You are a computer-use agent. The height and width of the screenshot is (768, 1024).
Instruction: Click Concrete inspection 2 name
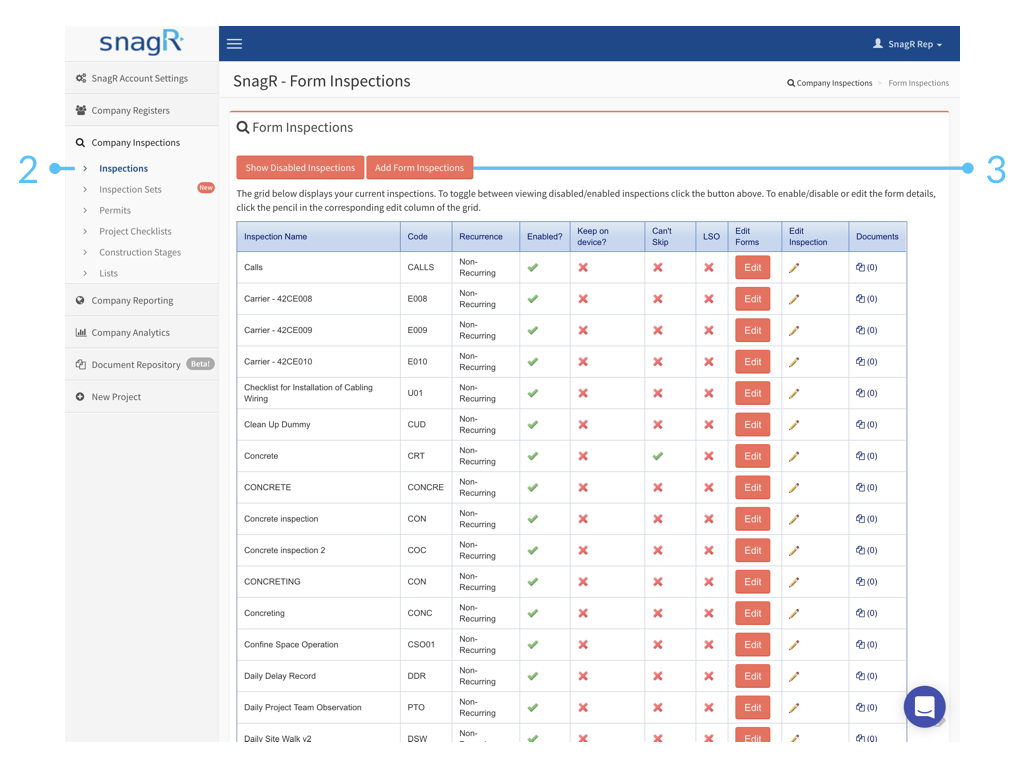coord(284,550)
